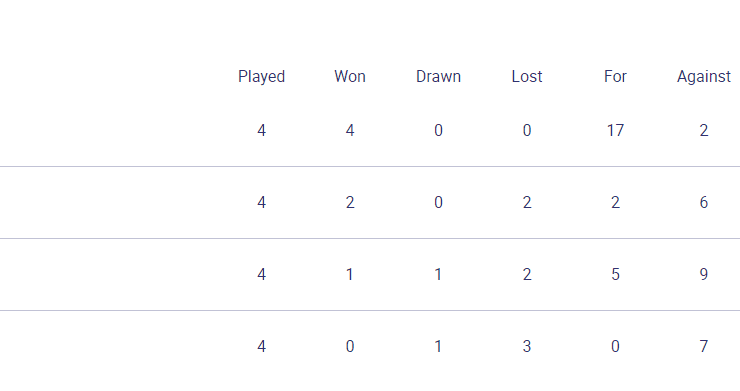Click the Against column header

point(704,76)
